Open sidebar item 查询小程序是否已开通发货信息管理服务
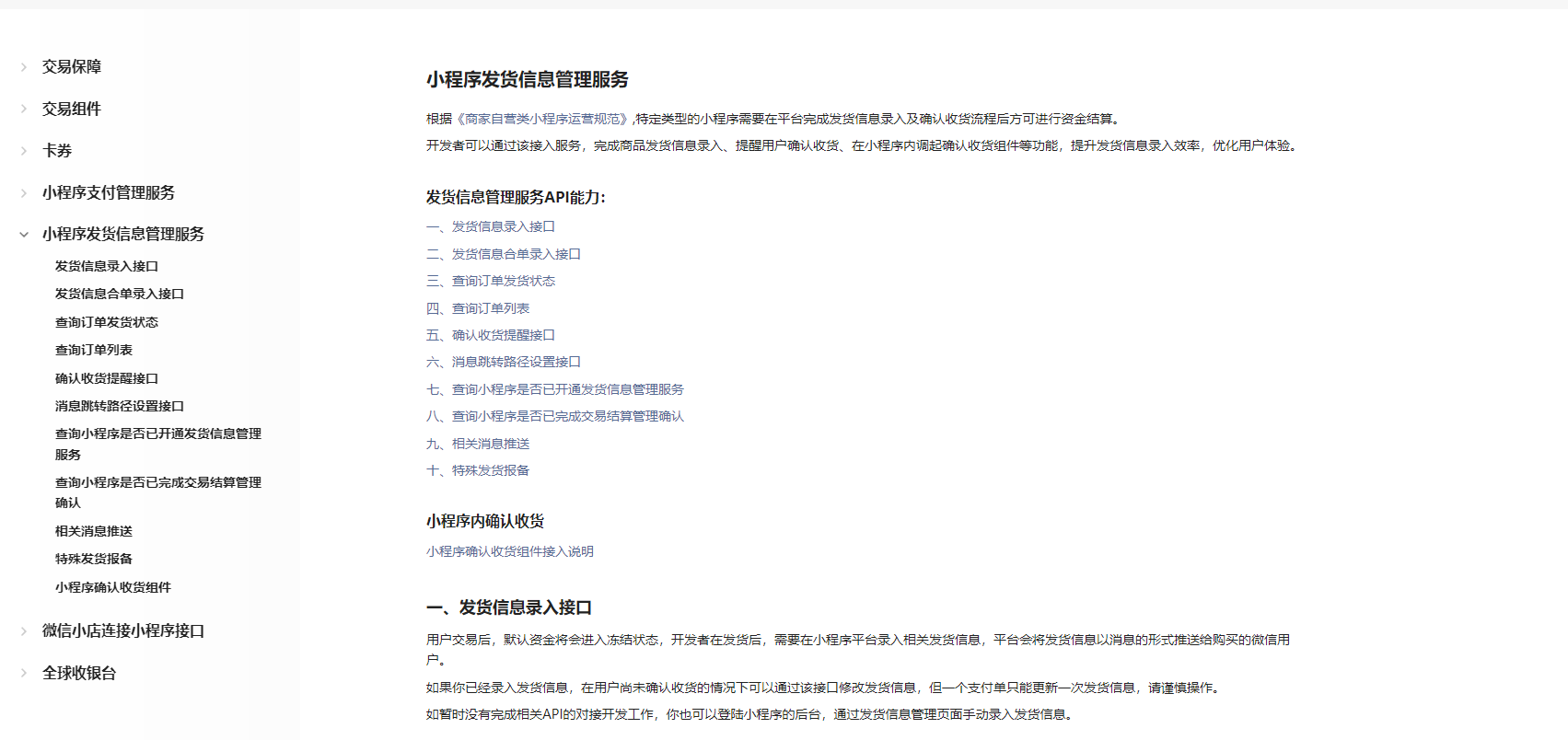 tap(158, 444)
